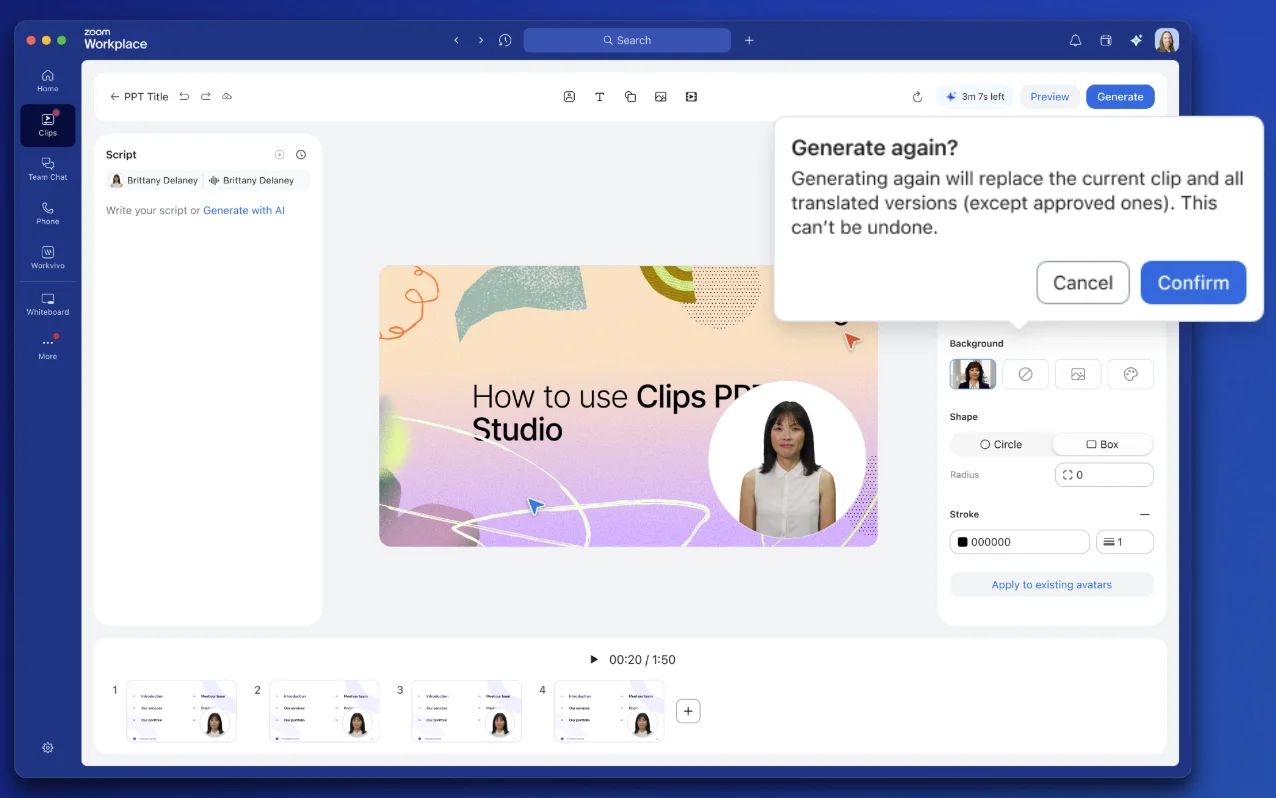
Task: Click Apply to existing avatars
Action: (x=1052, y=585)
